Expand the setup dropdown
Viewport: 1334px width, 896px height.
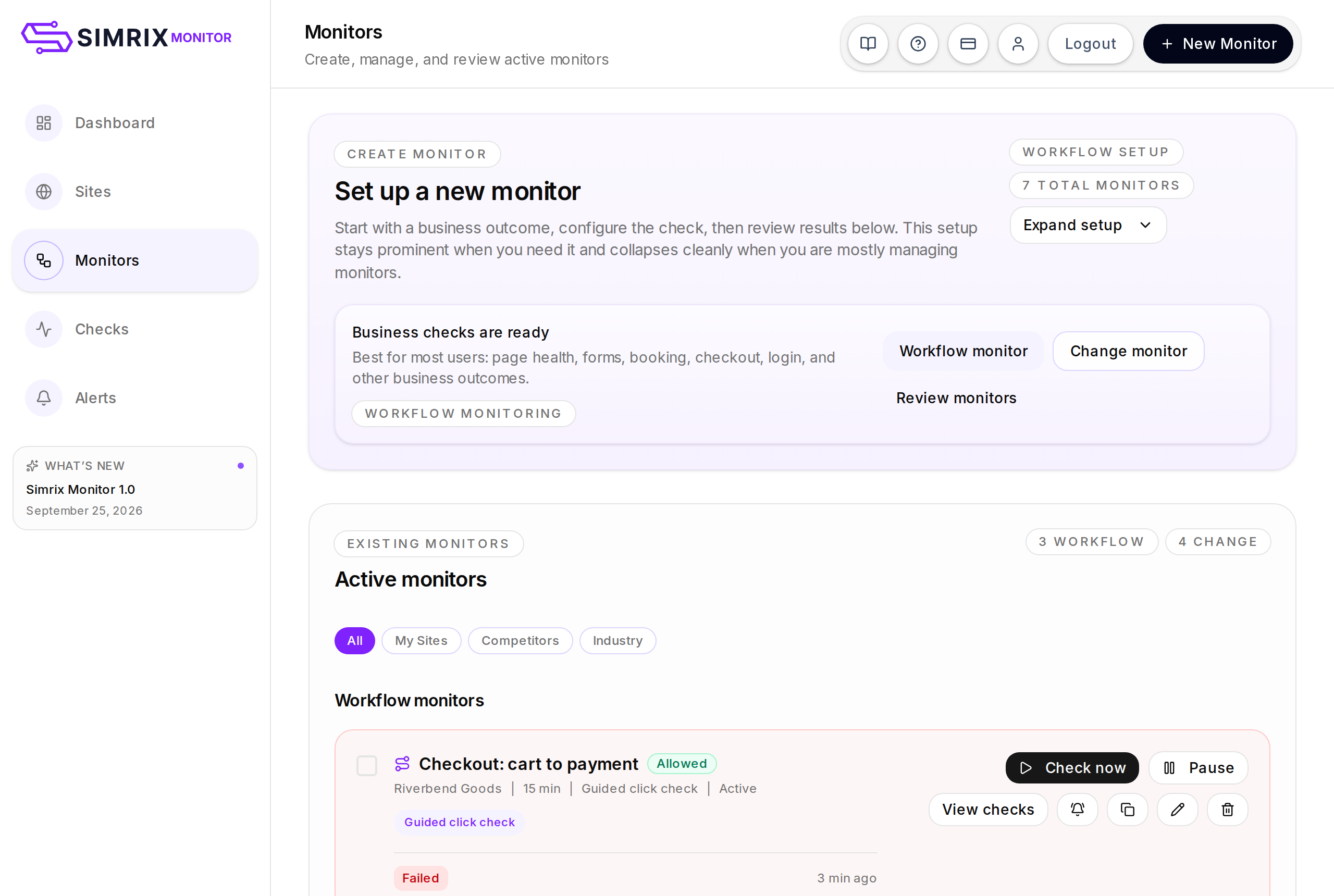click(x=1088, y=225)
